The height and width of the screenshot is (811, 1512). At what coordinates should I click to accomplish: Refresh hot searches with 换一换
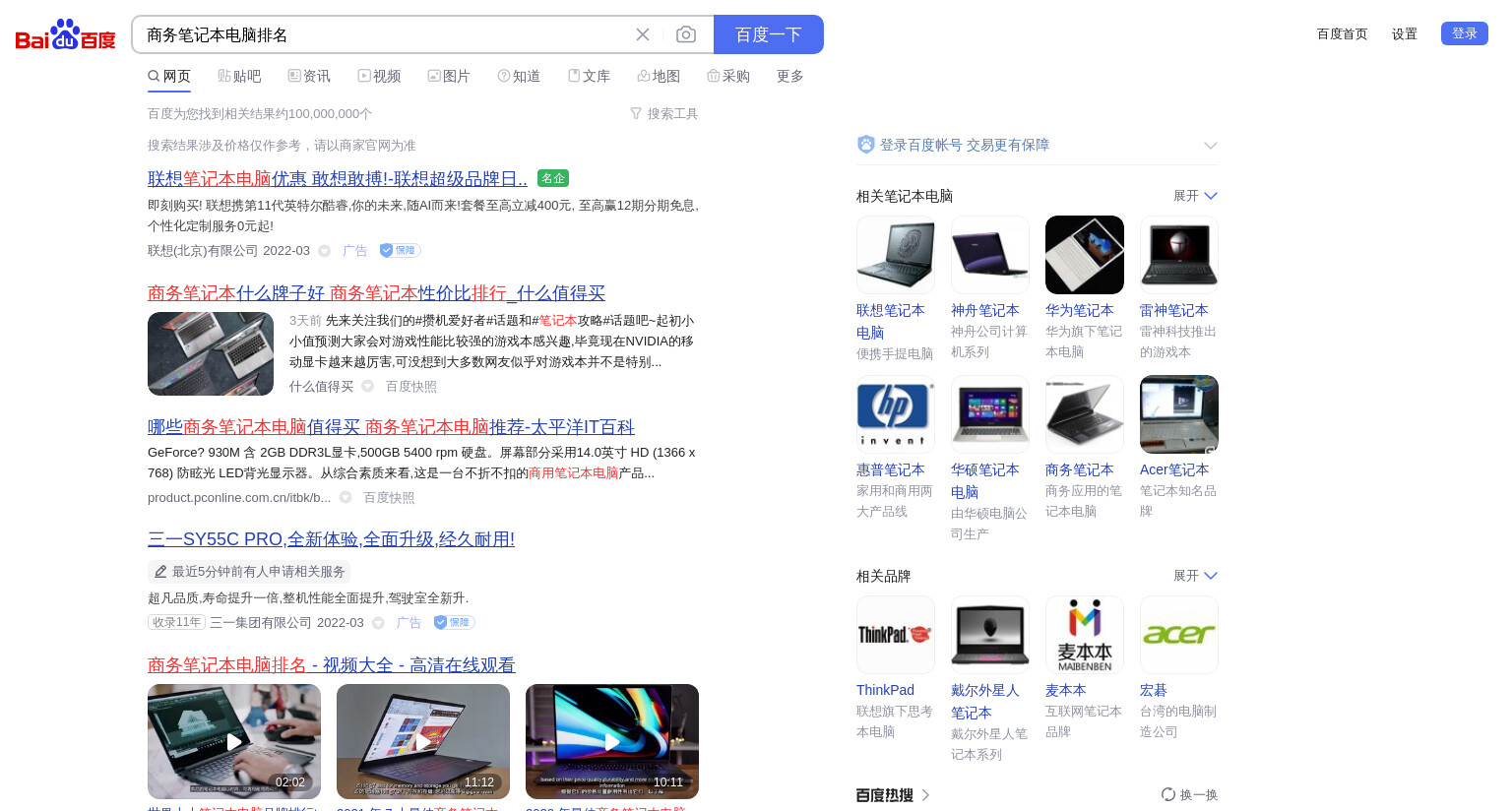pyautogui.click(x=1189, y=794)
